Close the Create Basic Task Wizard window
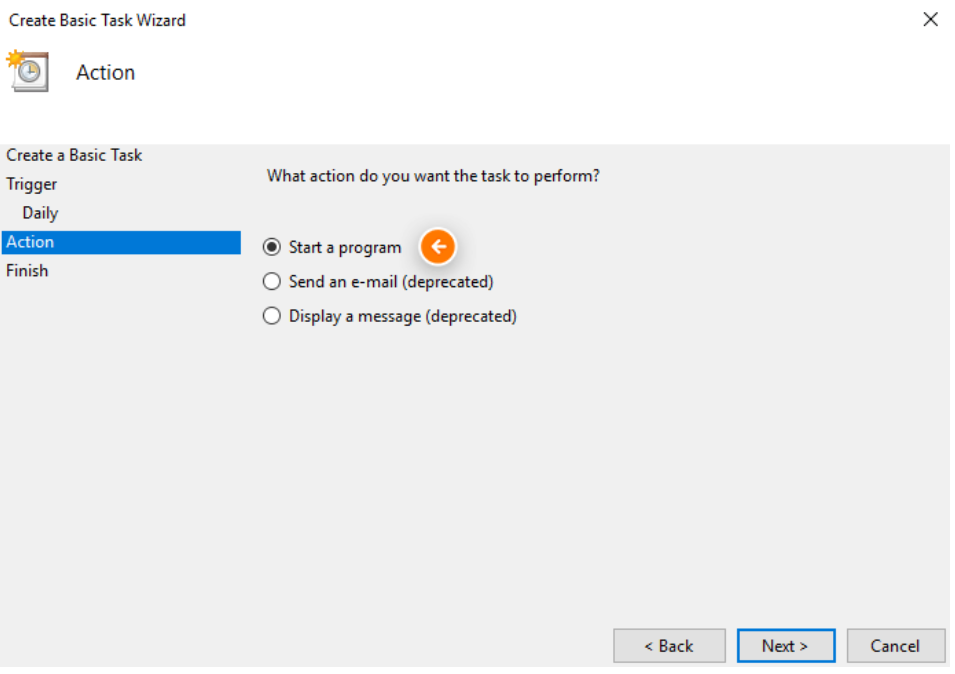 pos(930,20)
